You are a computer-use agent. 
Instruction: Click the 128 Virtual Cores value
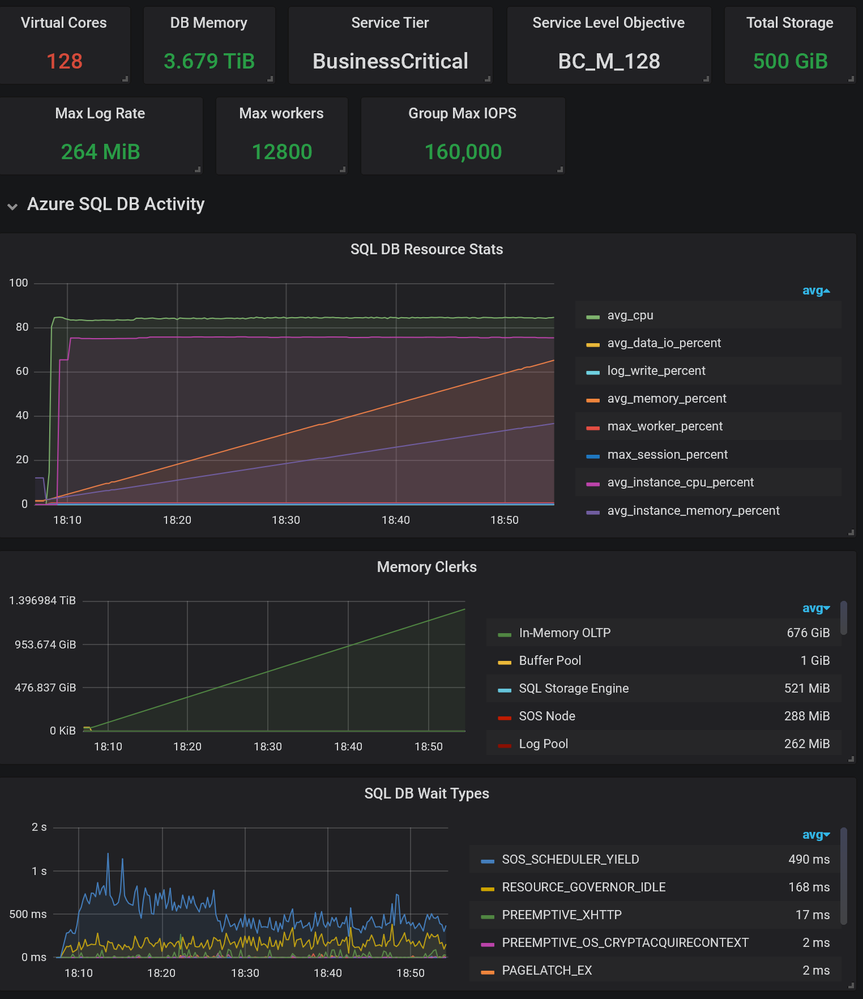point(64,62)
